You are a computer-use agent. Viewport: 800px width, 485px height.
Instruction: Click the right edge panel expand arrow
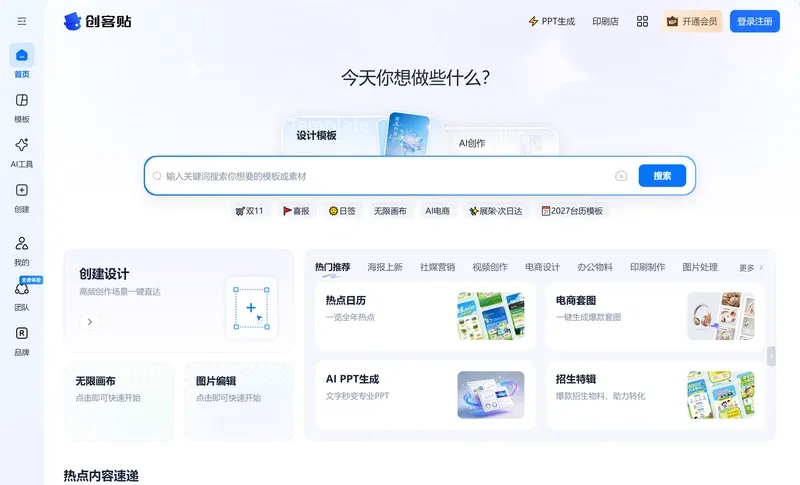(x=771, y=356)
